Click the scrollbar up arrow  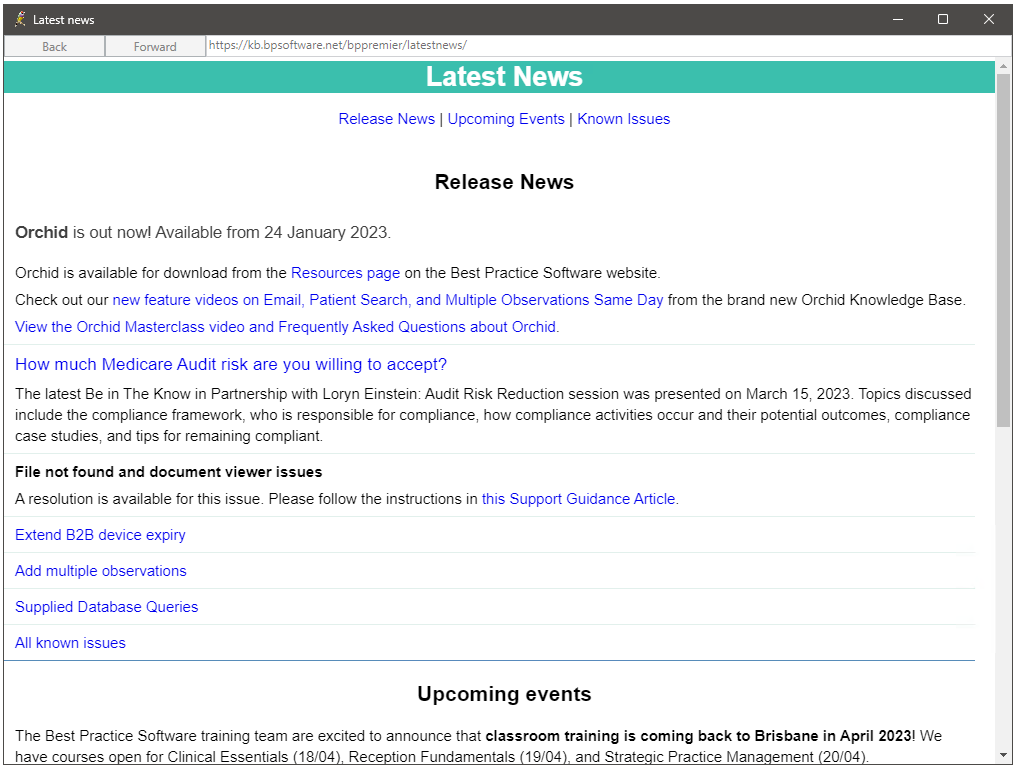click(1003, 67)
